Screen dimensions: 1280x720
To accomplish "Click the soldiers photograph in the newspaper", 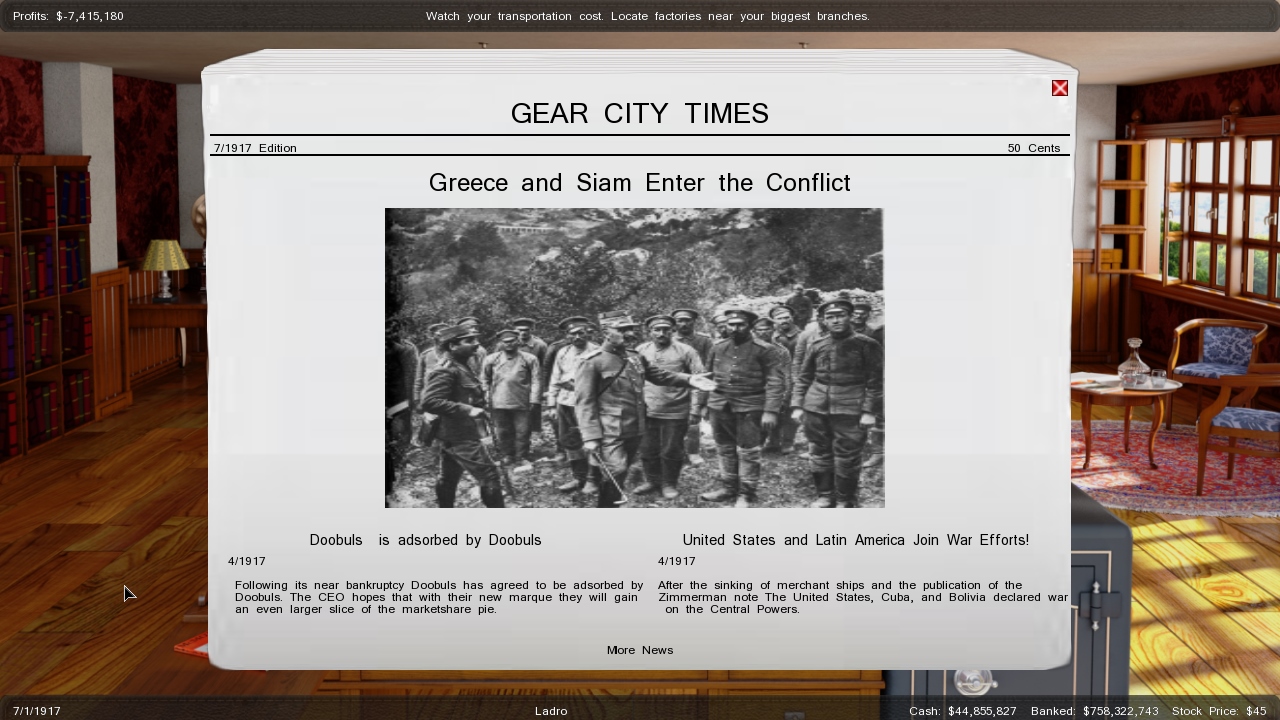I will [x=634, y=358].
